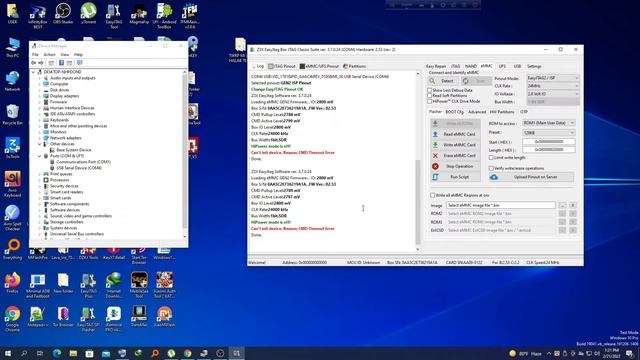This screenshot has height=360, width=640.
Task: Open Xiaomi Auth Tool desktop shortcut
Action: [x=164, y=285]
